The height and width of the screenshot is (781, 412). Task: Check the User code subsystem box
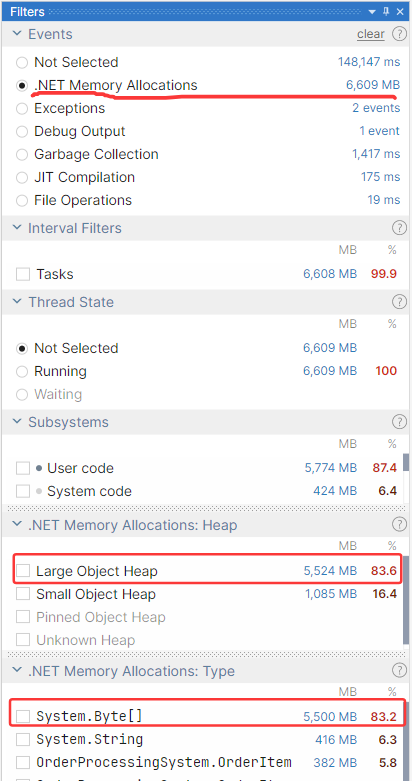coord(23,468)
